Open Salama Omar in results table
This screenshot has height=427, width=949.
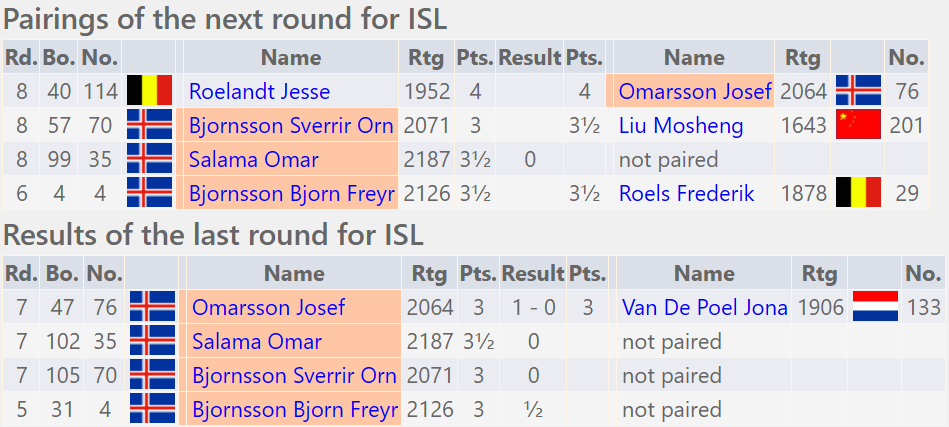(257, 341)
